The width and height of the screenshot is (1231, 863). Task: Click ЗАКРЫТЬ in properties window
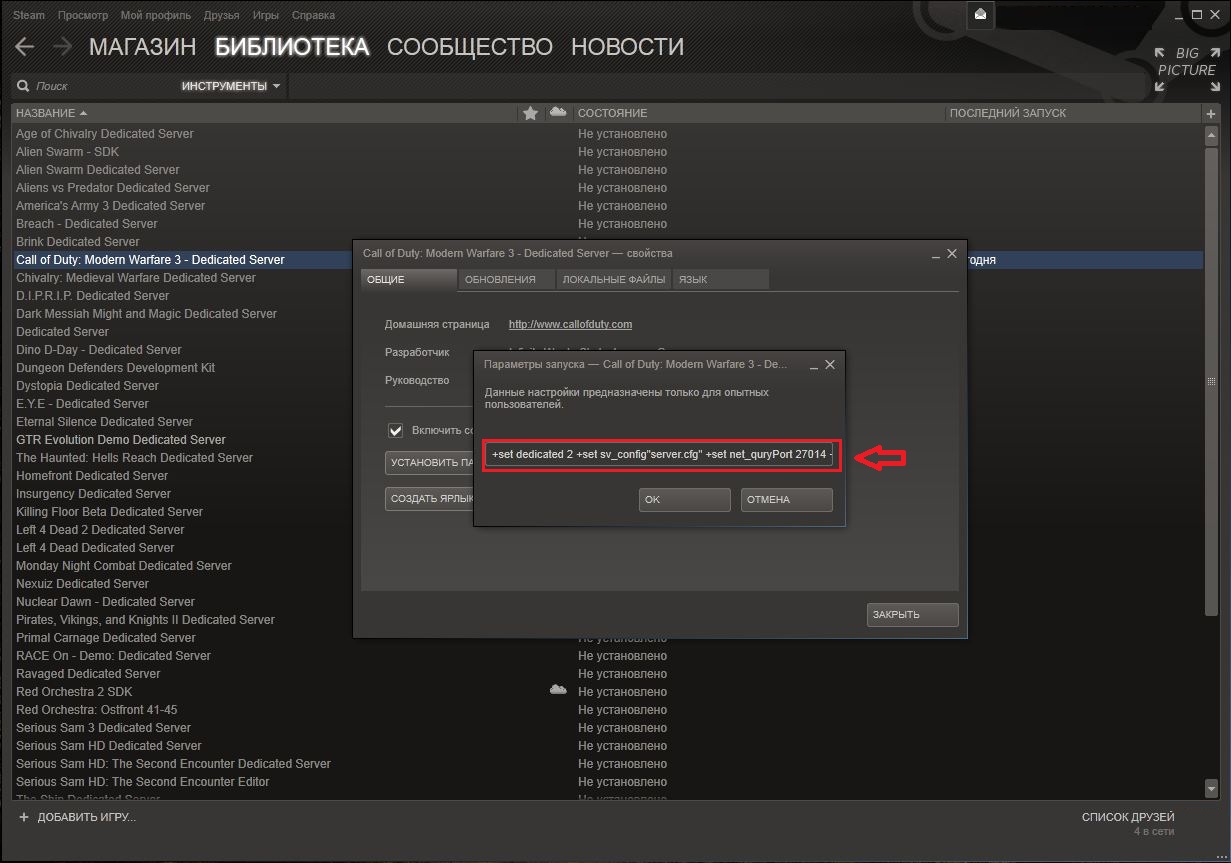pyautogui.click(x=913, y=614)
